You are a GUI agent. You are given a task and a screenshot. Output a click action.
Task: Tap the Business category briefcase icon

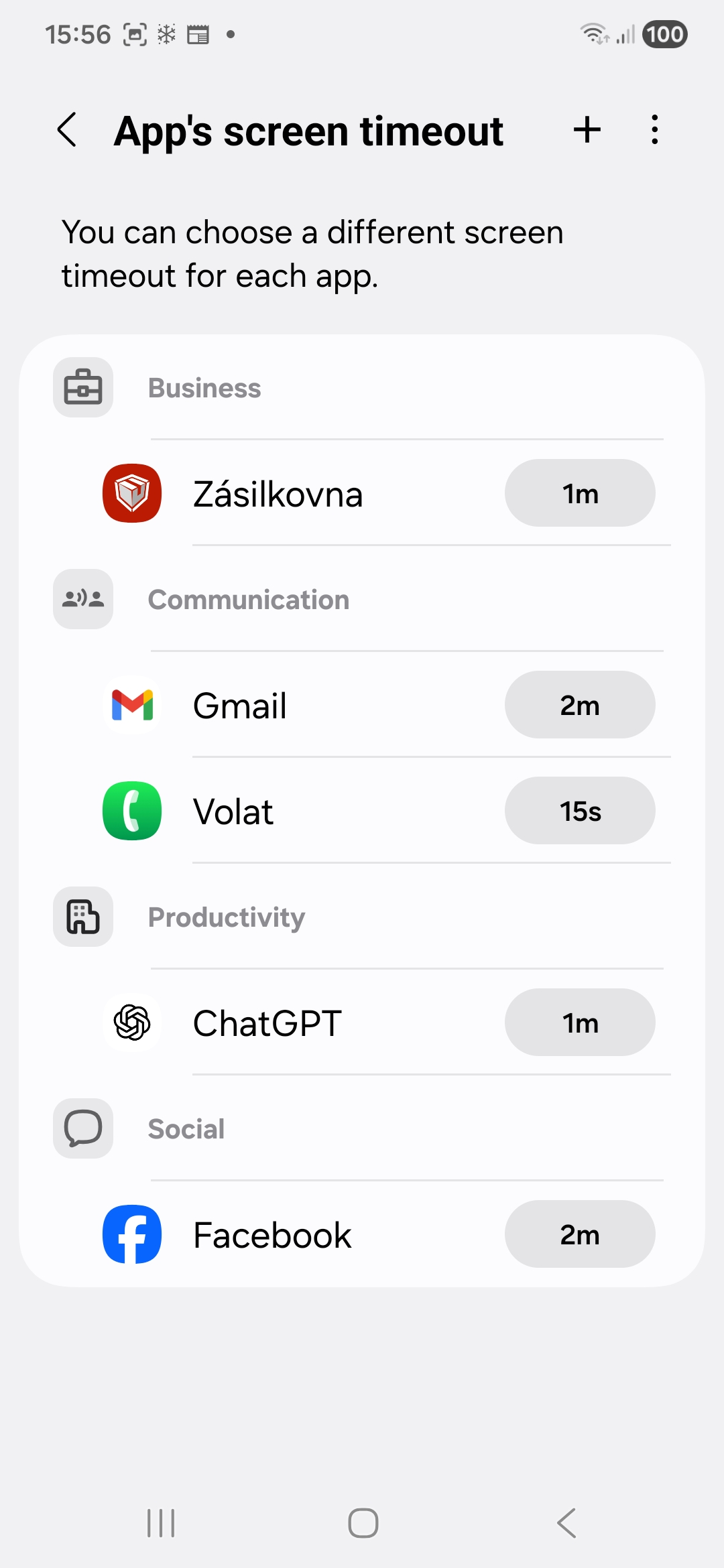(83, 387)
